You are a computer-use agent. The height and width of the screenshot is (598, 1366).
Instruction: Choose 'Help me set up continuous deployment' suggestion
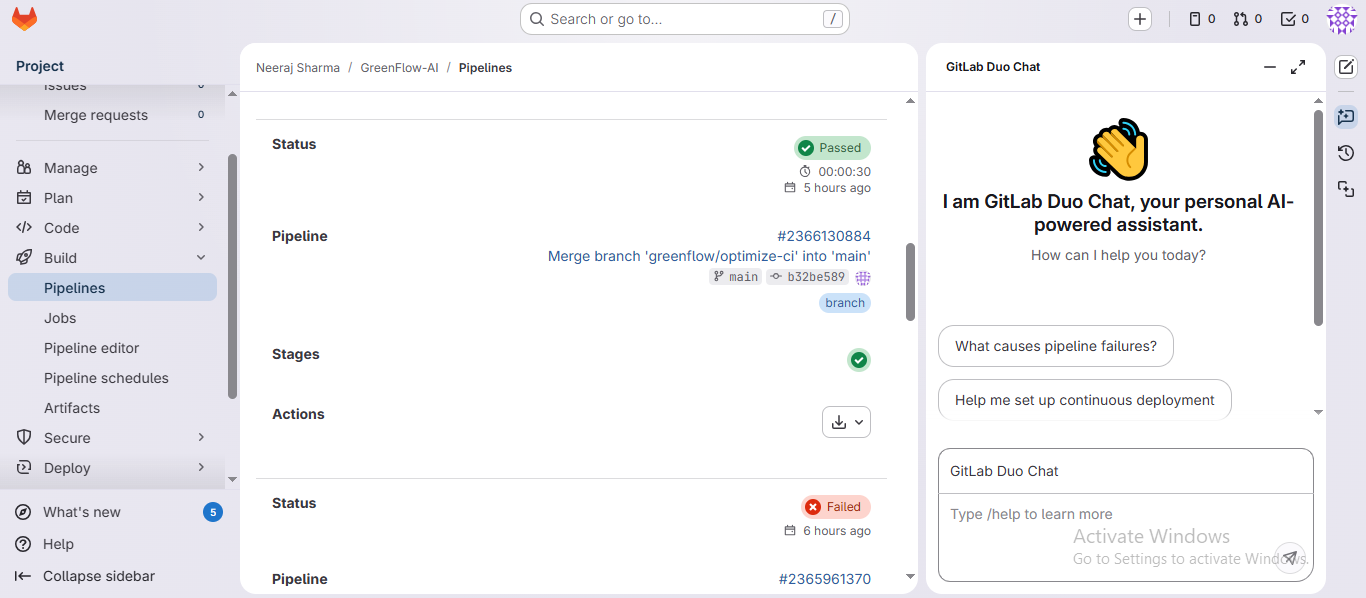coord(1085,400)
